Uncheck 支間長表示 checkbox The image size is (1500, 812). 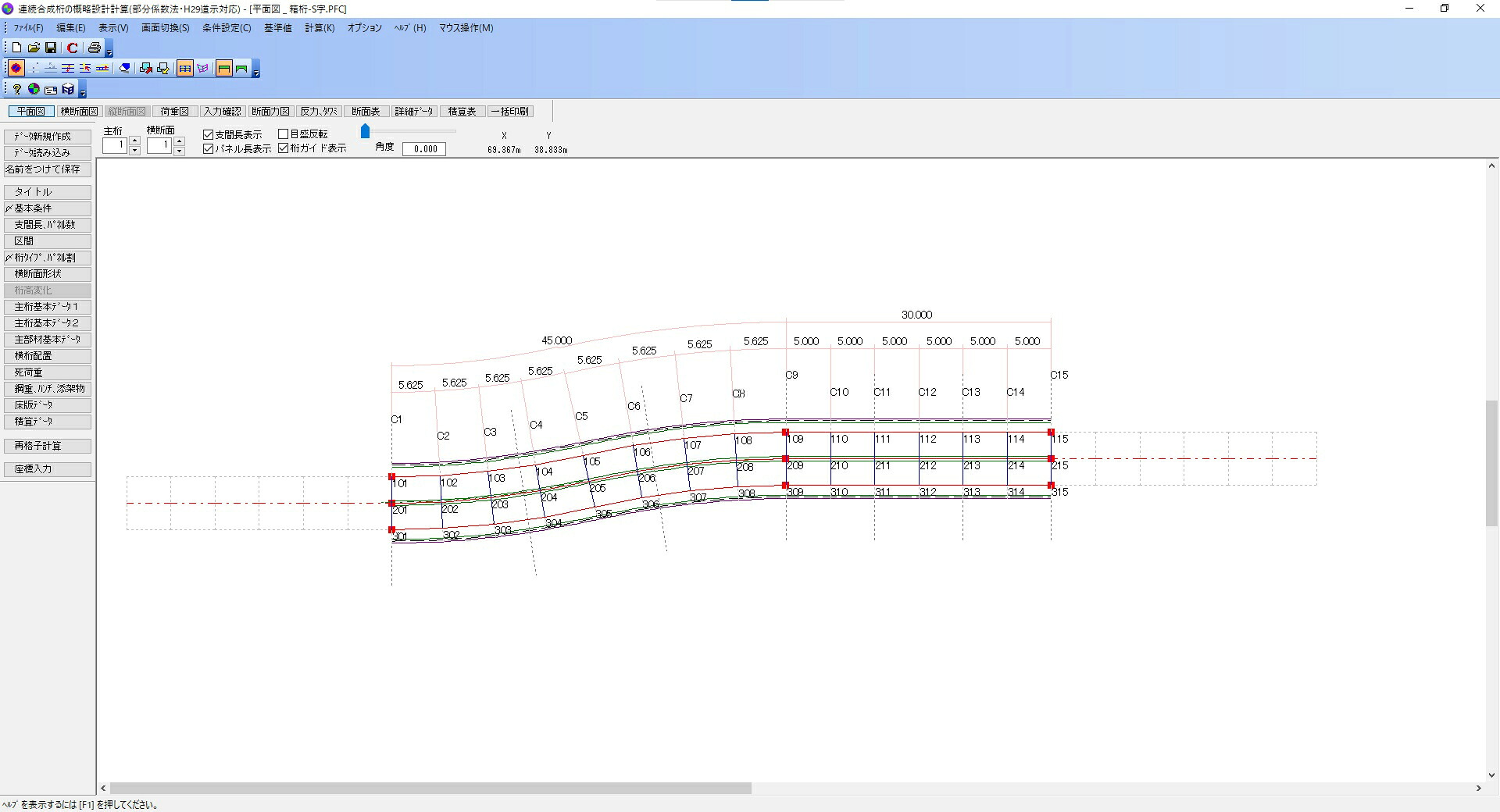209,135
